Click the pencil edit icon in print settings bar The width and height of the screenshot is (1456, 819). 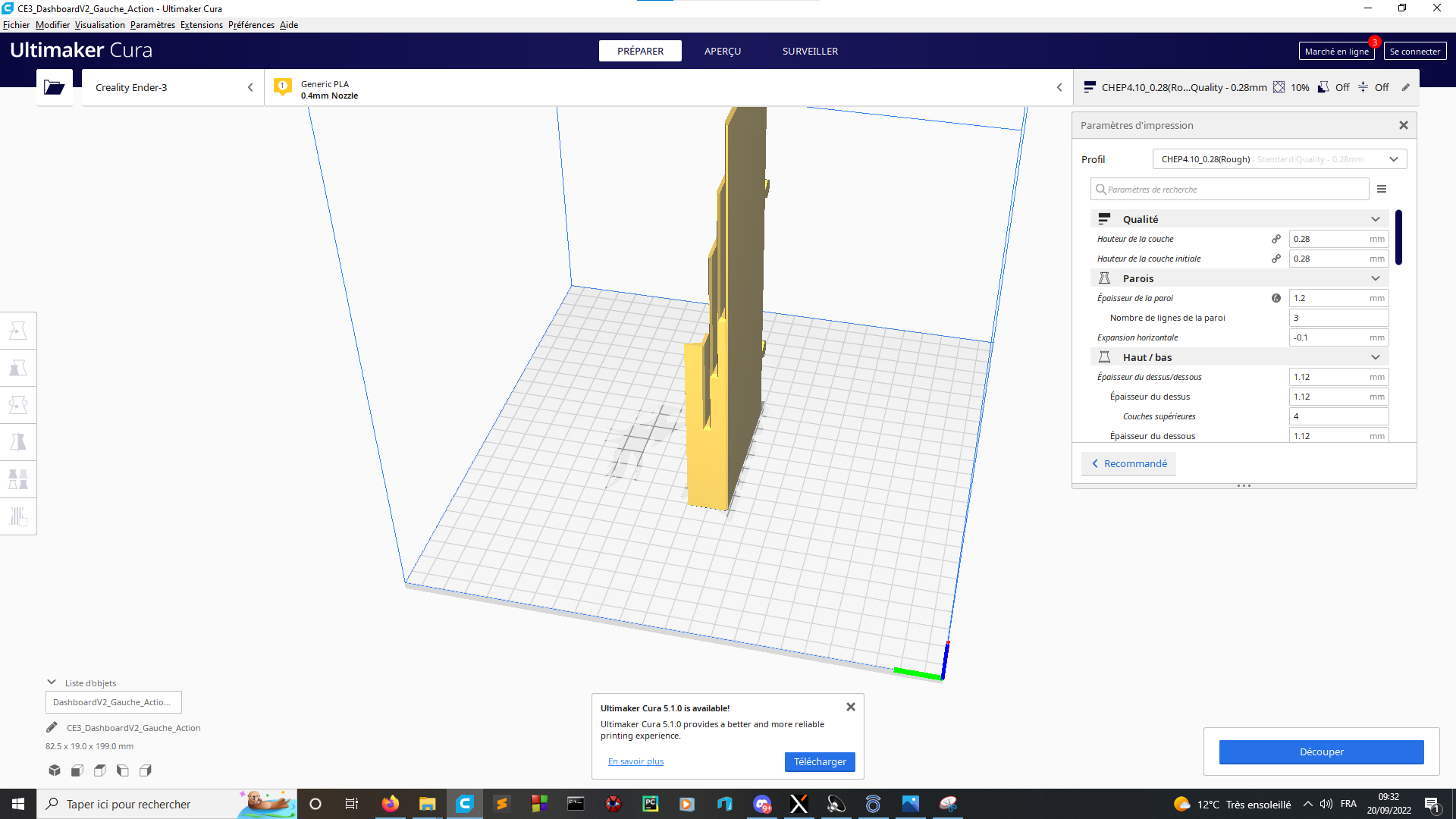pyautogui.click(x=1405, y=87)
